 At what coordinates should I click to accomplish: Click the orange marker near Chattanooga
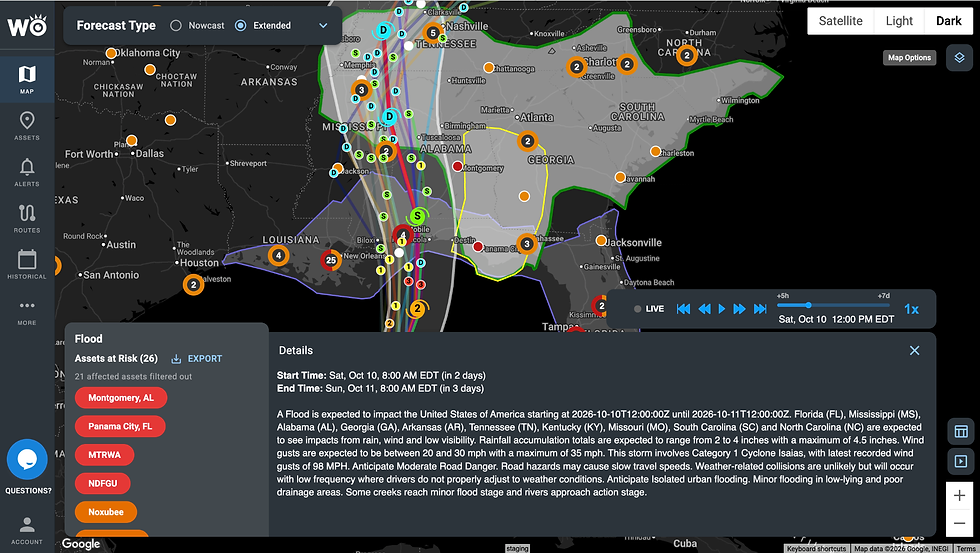tap(489, 67)
